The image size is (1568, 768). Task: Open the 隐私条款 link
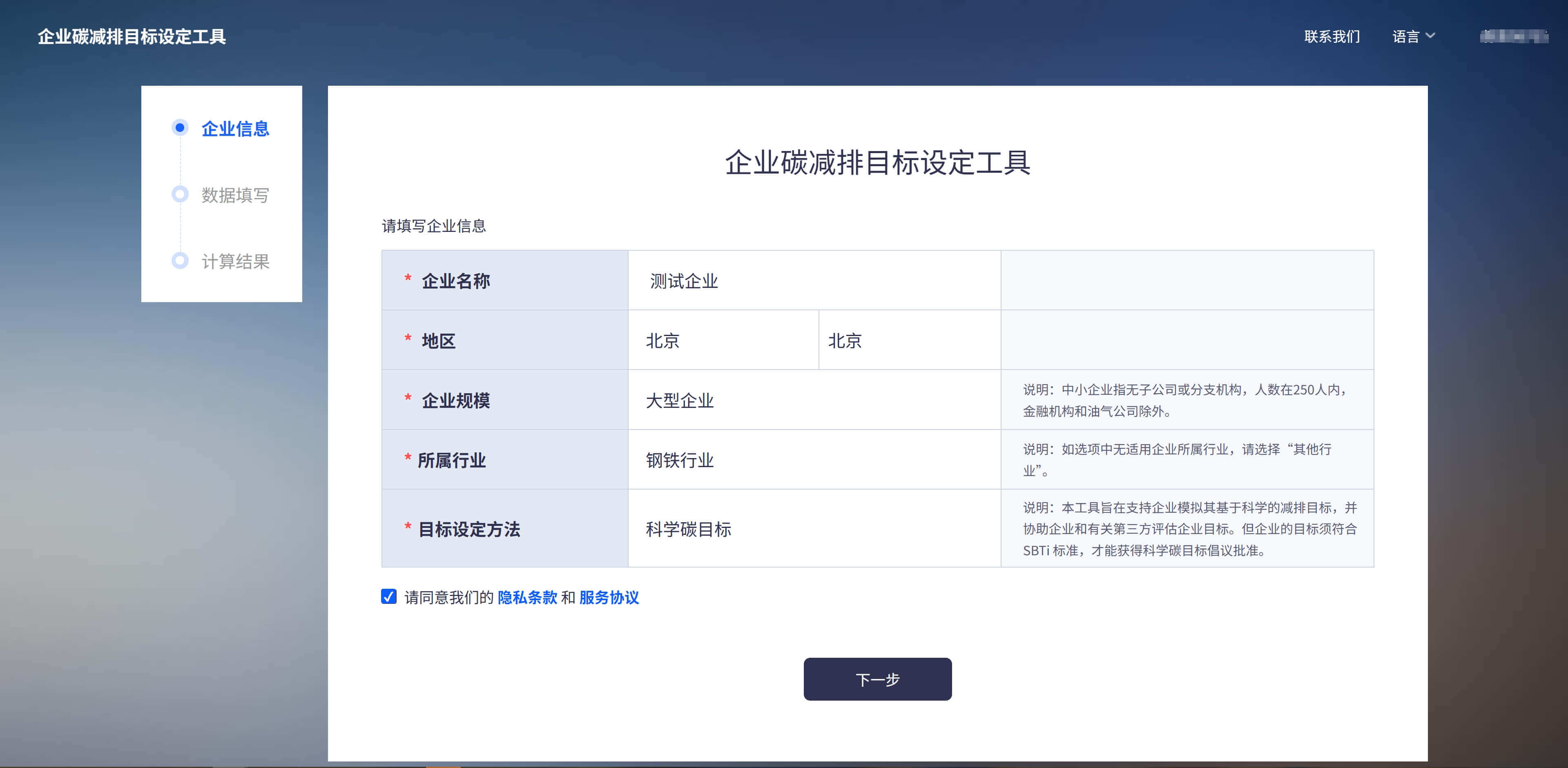coord(527,597)
